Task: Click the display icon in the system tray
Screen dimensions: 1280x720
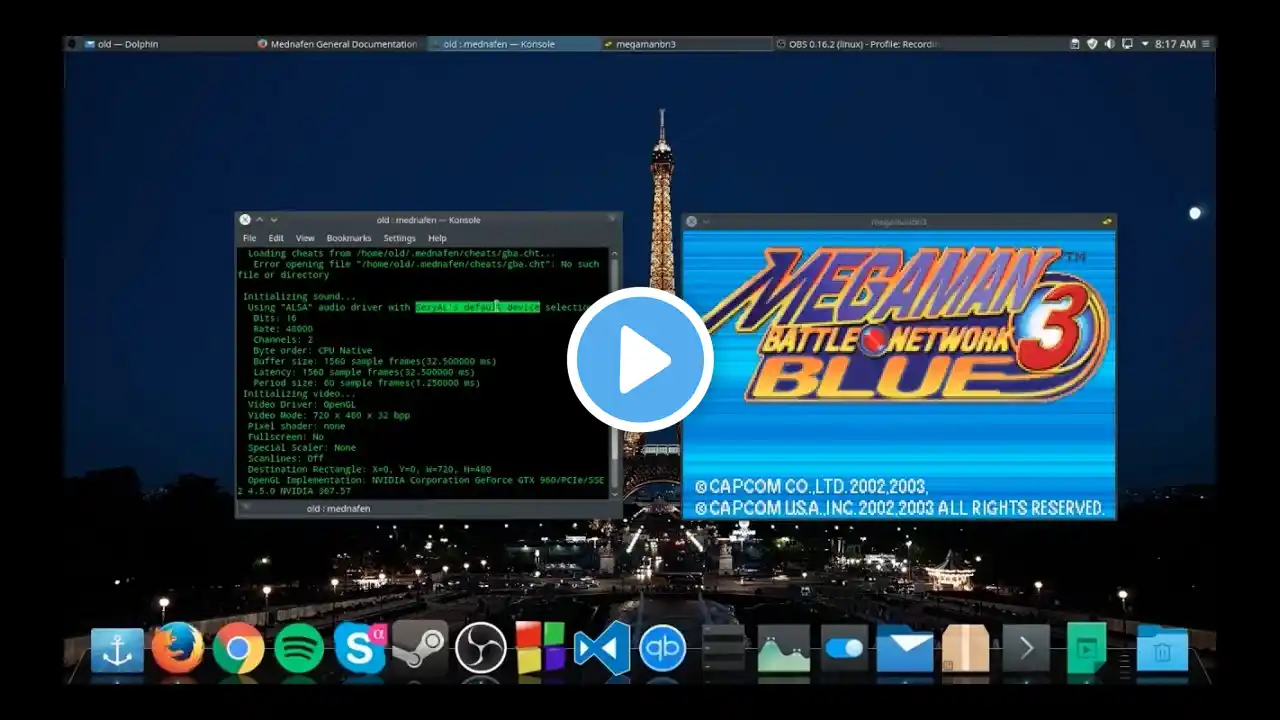Action: click(1127, 44)
